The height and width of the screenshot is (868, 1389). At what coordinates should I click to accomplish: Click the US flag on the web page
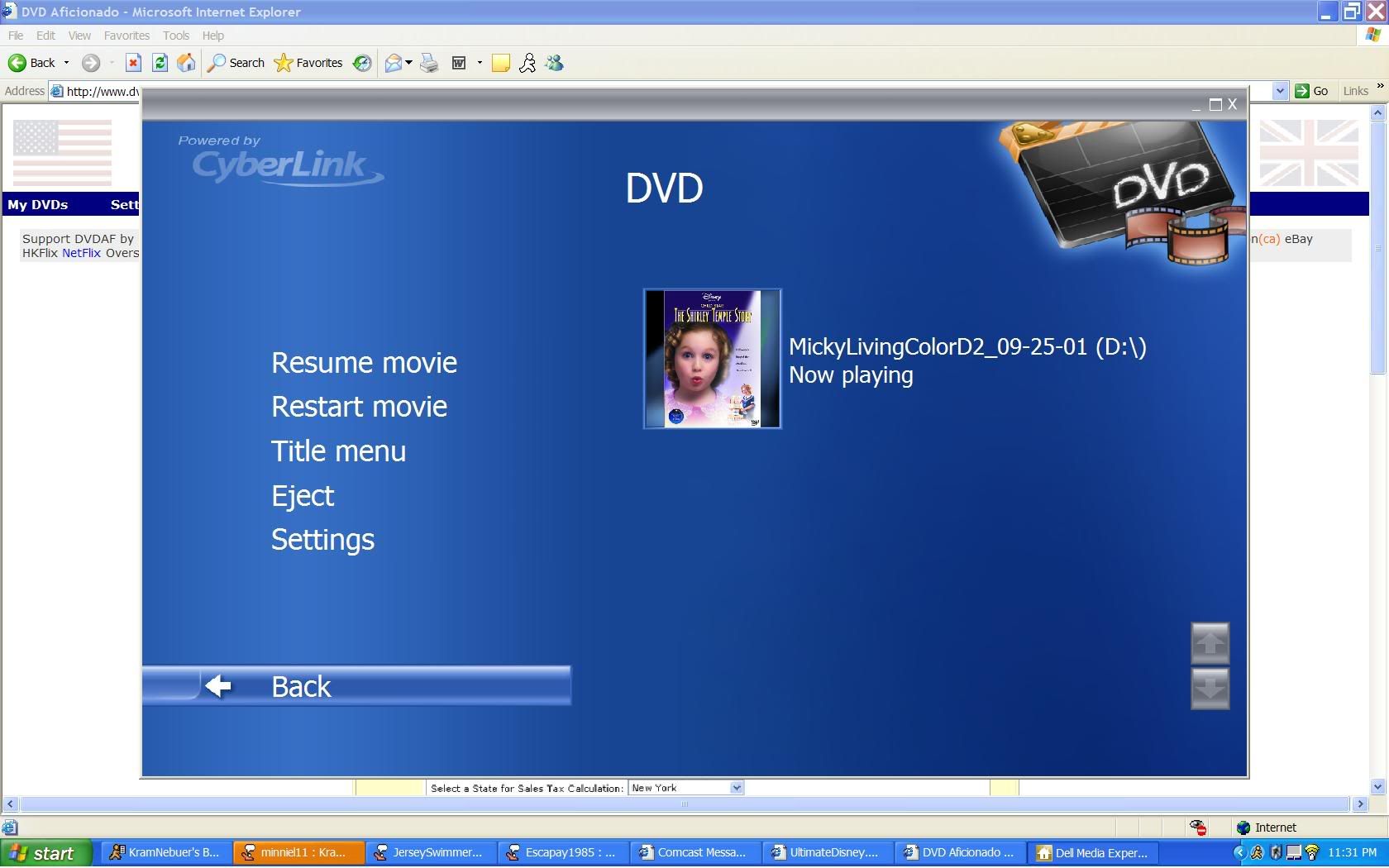tap(62, 152)
